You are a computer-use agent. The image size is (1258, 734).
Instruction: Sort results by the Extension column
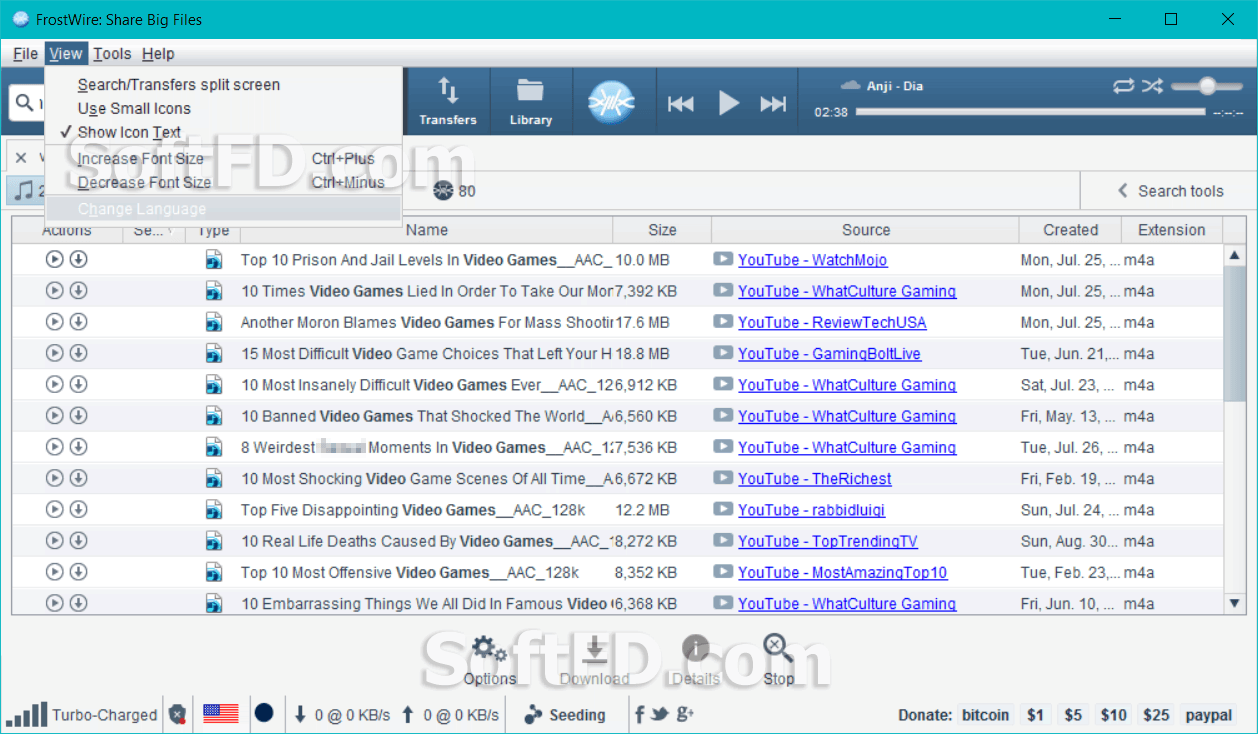(1172, 230)
